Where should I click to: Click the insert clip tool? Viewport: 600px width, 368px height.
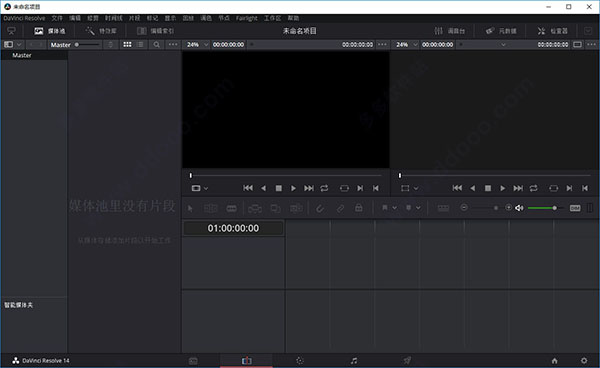point(255,208)
